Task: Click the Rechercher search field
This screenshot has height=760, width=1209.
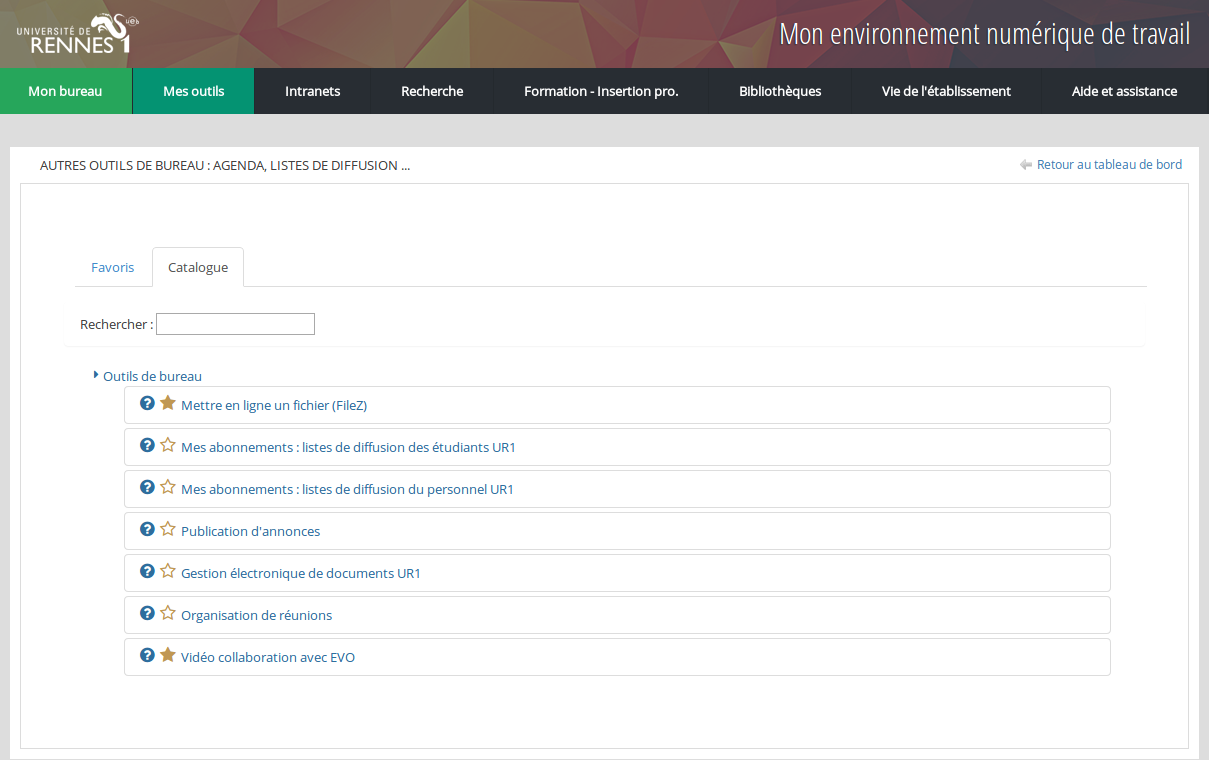Action: (235, 324)
